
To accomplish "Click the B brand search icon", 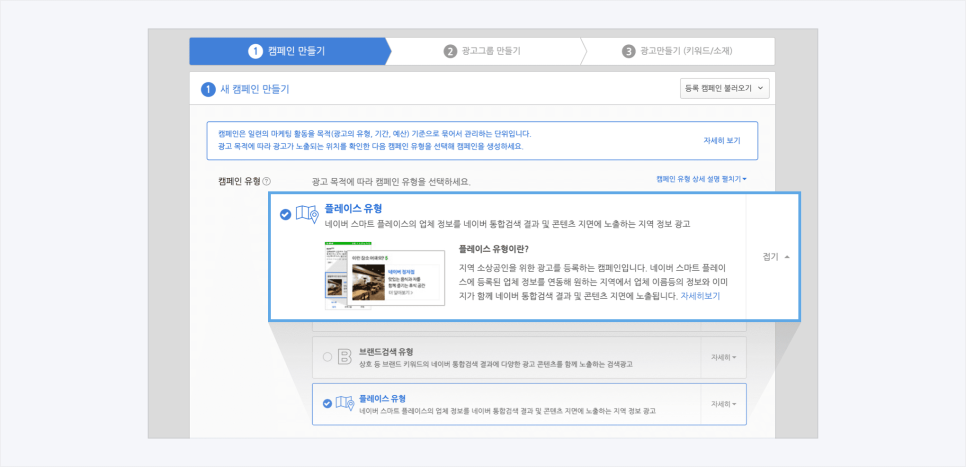I will [x=345, y=357].
